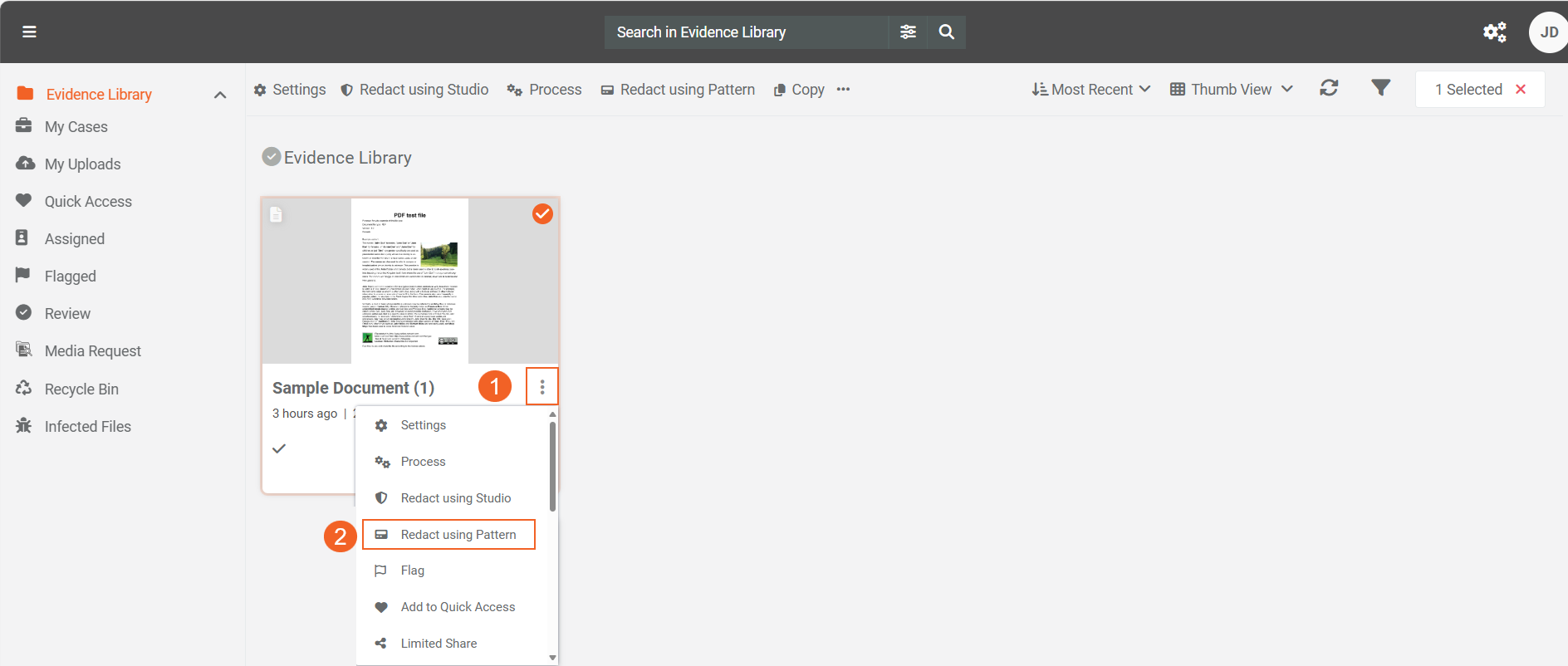Open the hamburger navigation menu

(29, 32)
